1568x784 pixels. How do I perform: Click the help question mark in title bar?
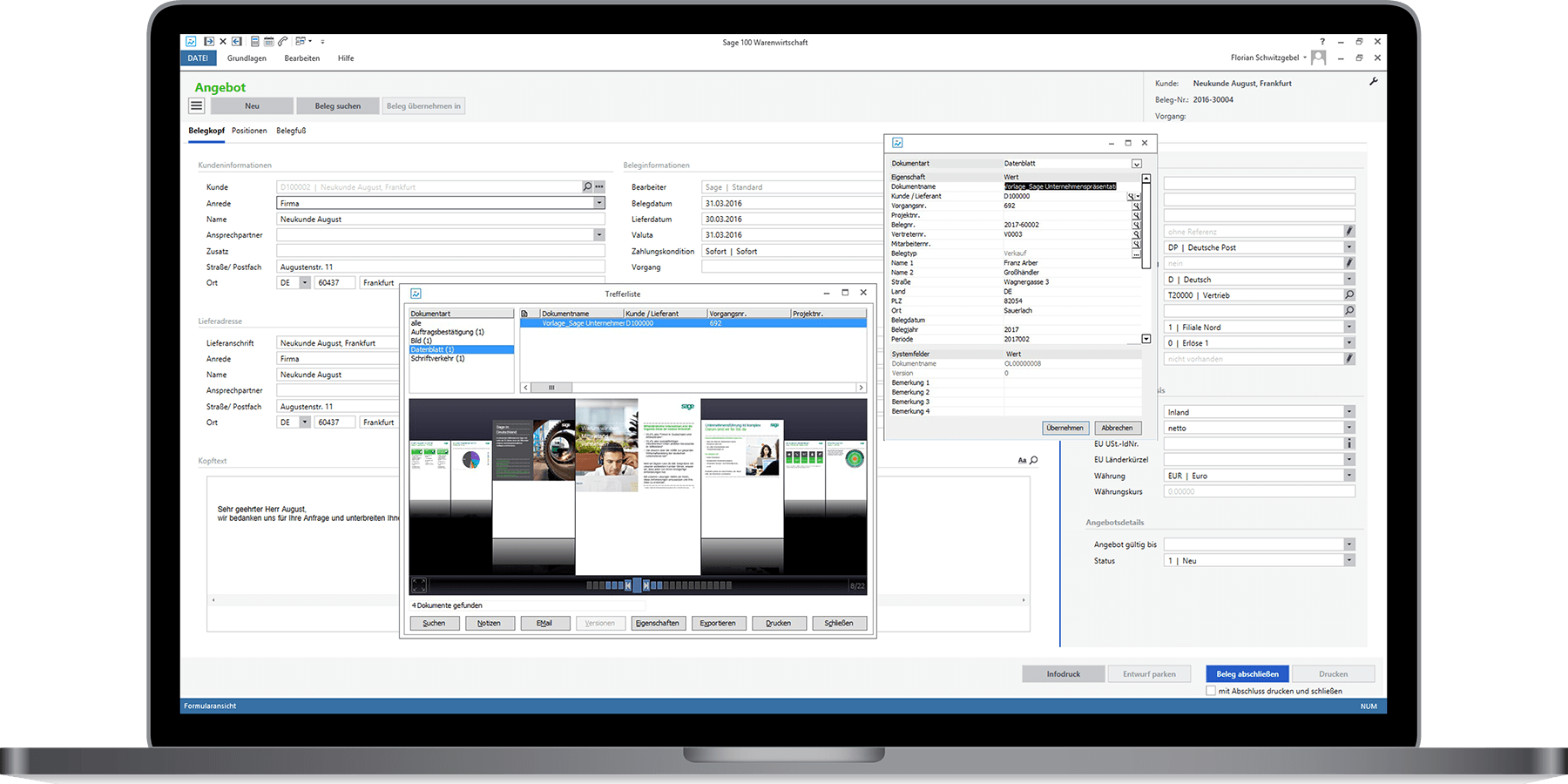pyautogui.click(x=1322, y=41)
